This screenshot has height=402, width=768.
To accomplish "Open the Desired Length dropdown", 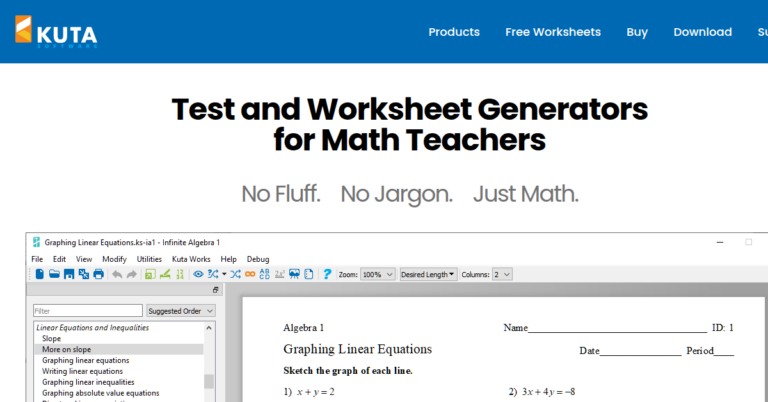I will point(428,275).
